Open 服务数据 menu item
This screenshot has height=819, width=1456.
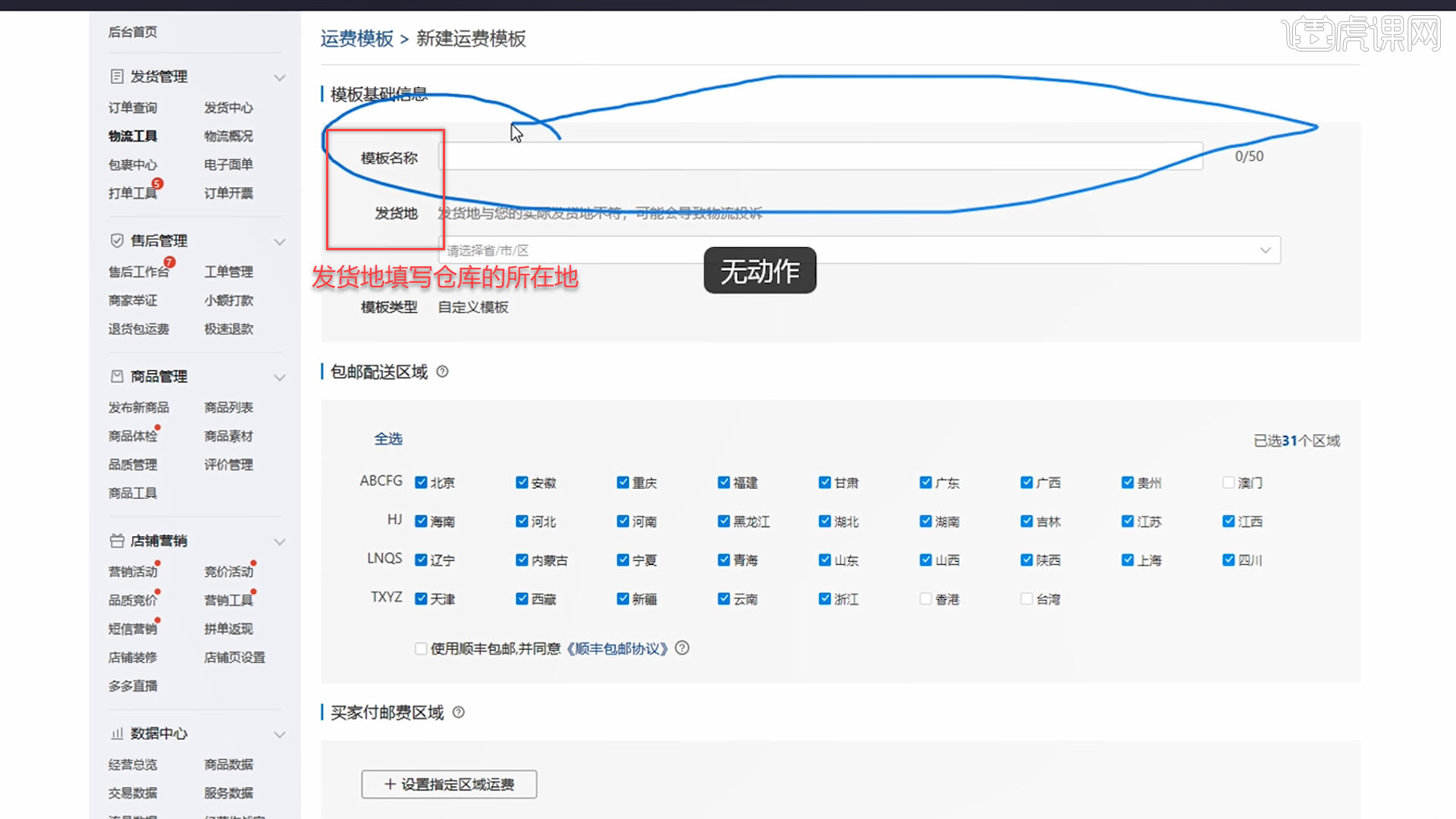click(x=228, y=793)
